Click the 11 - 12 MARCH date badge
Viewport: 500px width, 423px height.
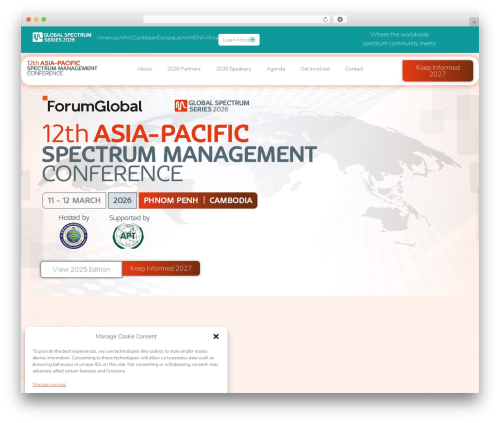[x=74, y=200]
